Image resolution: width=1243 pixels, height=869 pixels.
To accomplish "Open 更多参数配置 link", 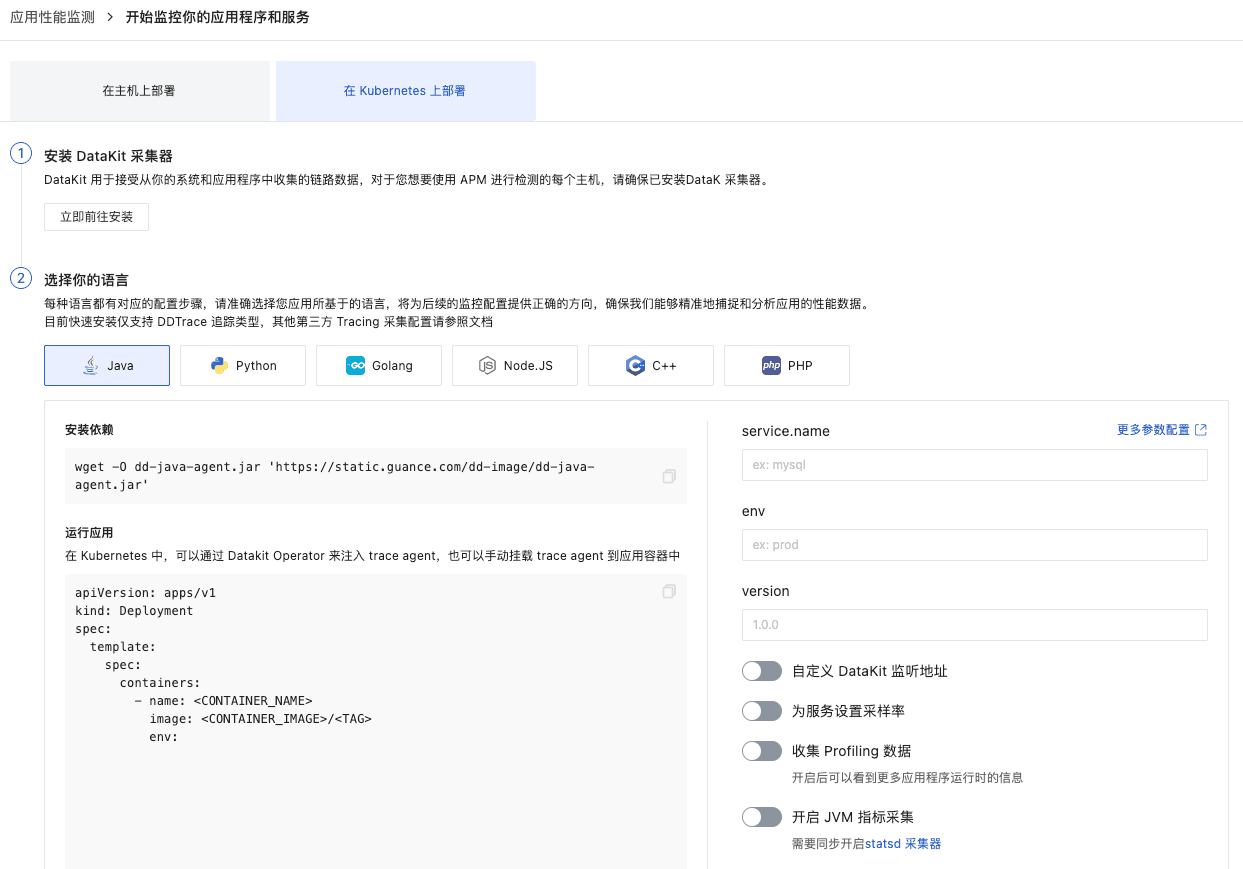I will click(x=1153, y=430).
